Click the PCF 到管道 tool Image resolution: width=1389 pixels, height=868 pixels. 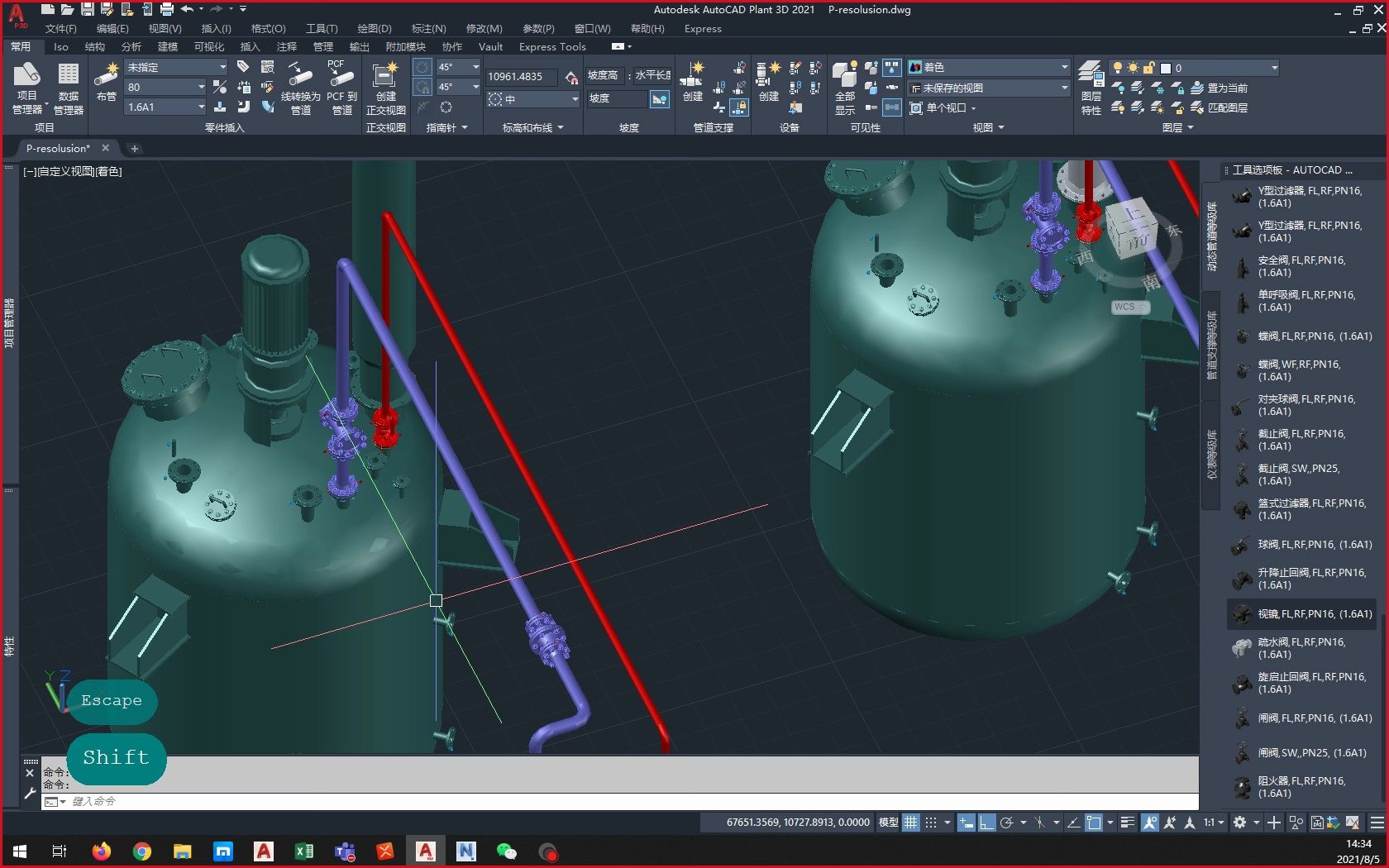click(x=341, y=88)
